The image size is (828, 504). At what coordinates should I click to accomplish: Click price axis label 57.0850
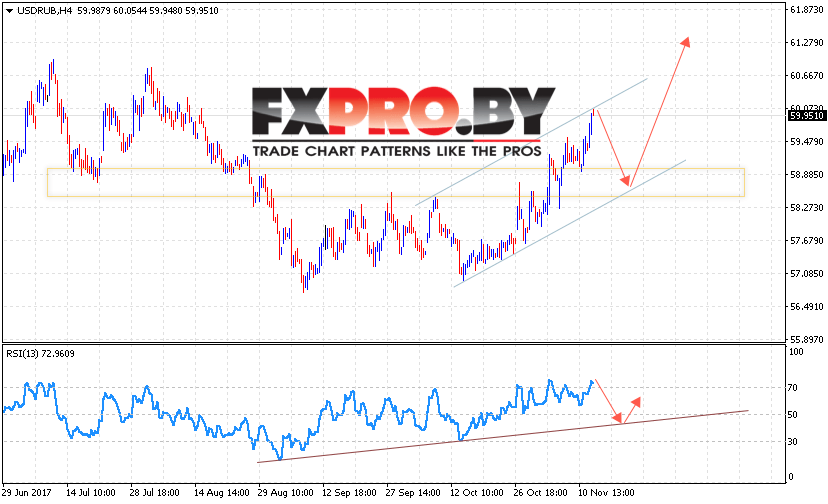806,274
